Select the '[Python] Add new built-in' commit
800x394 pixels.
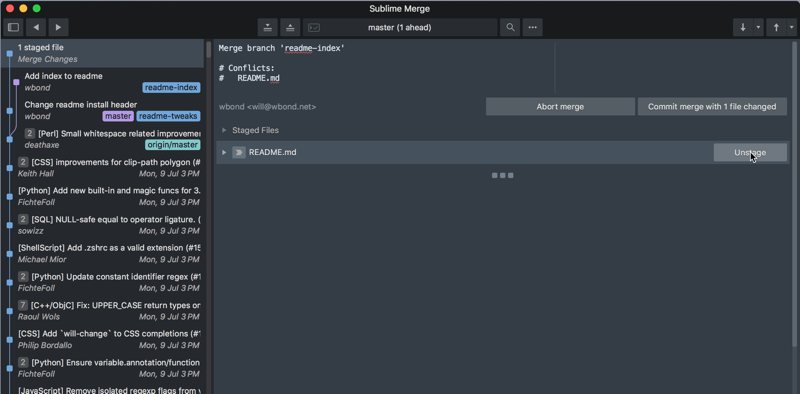[x=103, y=196]
